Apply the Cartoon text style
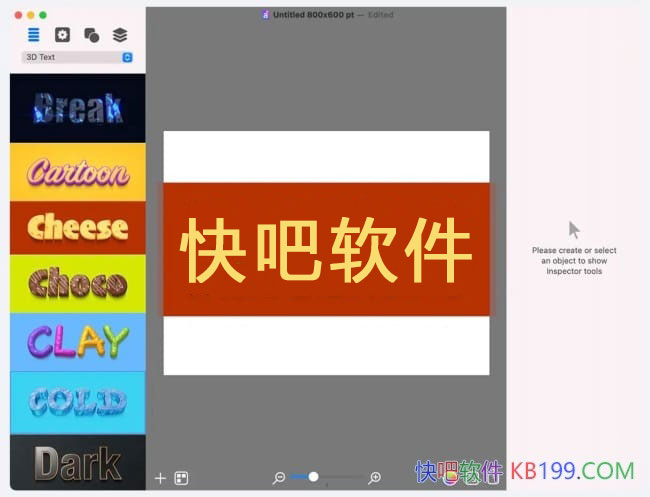This screenshot has width=650, height=497. (77, 172)
